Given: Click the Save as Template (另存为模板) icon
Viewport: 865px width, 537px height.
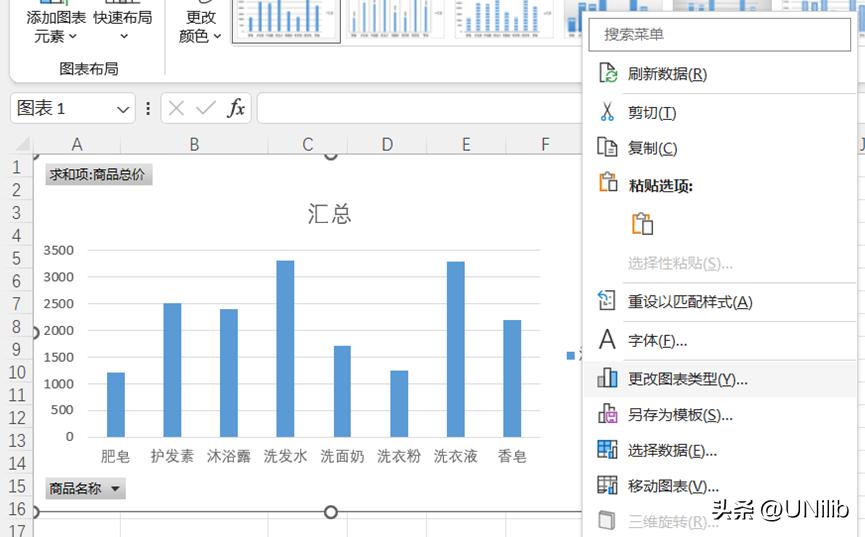Looking at the screenshot, I should 607,414.
